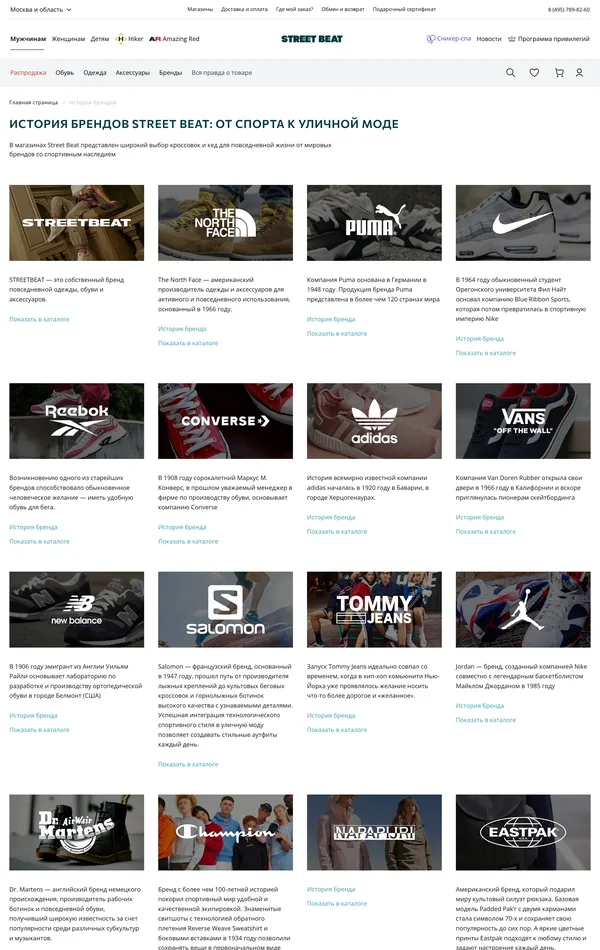
Task: Select the Женщинам tab
Action: point(68,39)
